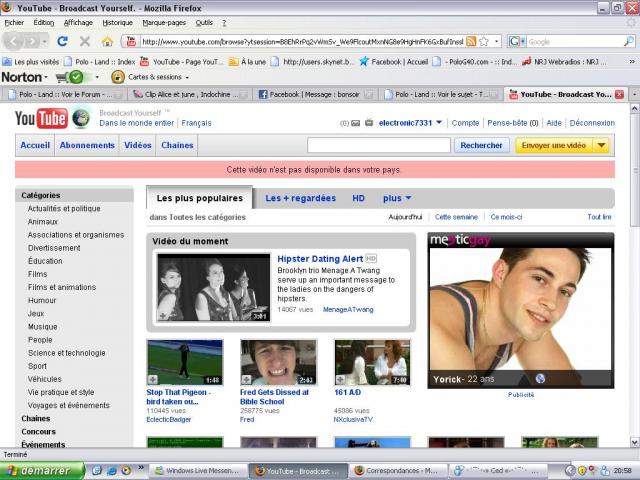This screenshot has height=480, width=640.
Task: Click the Tout lire link
Action: point(600,217)
